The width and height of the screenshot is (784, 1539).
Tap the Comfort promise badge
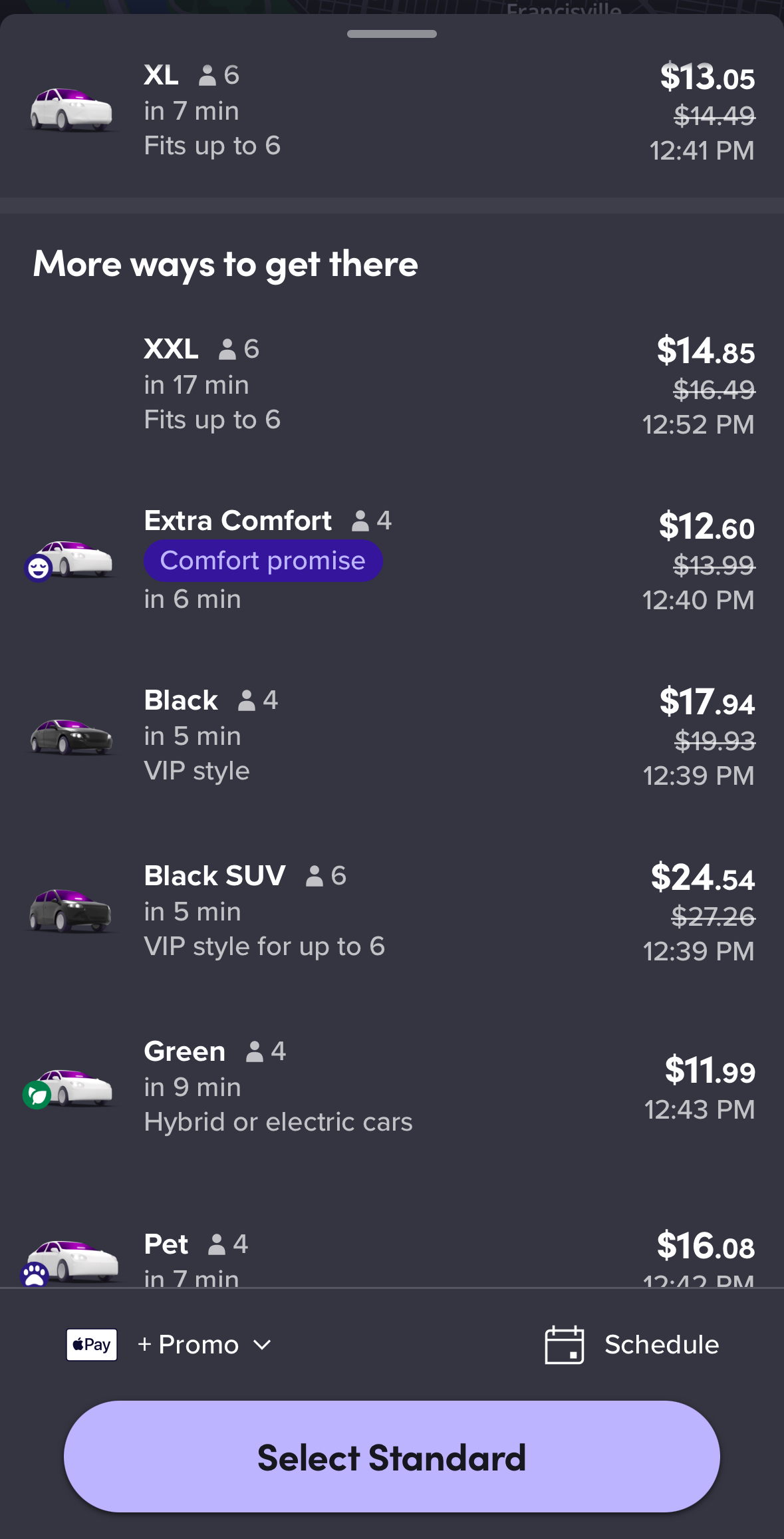(263, 561)
